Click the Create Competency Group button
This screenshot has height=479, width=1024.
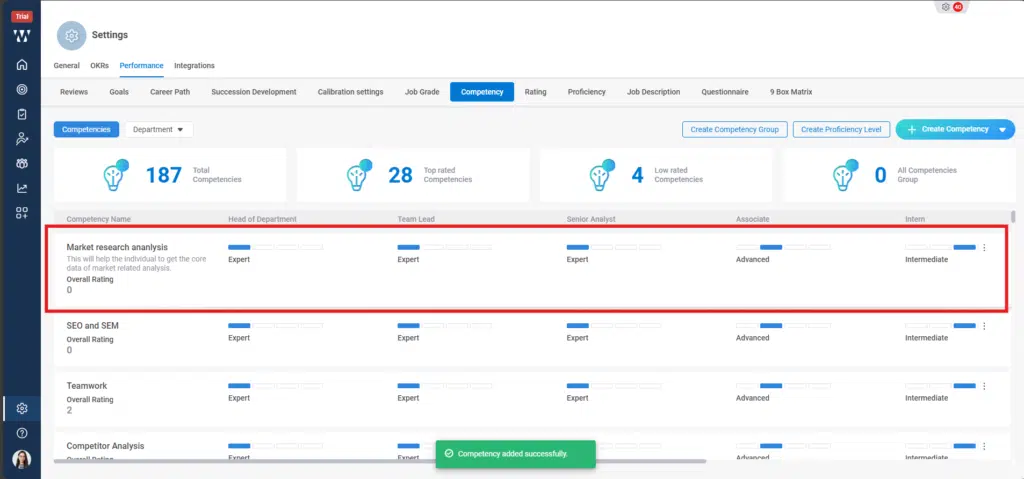[733, 130]
